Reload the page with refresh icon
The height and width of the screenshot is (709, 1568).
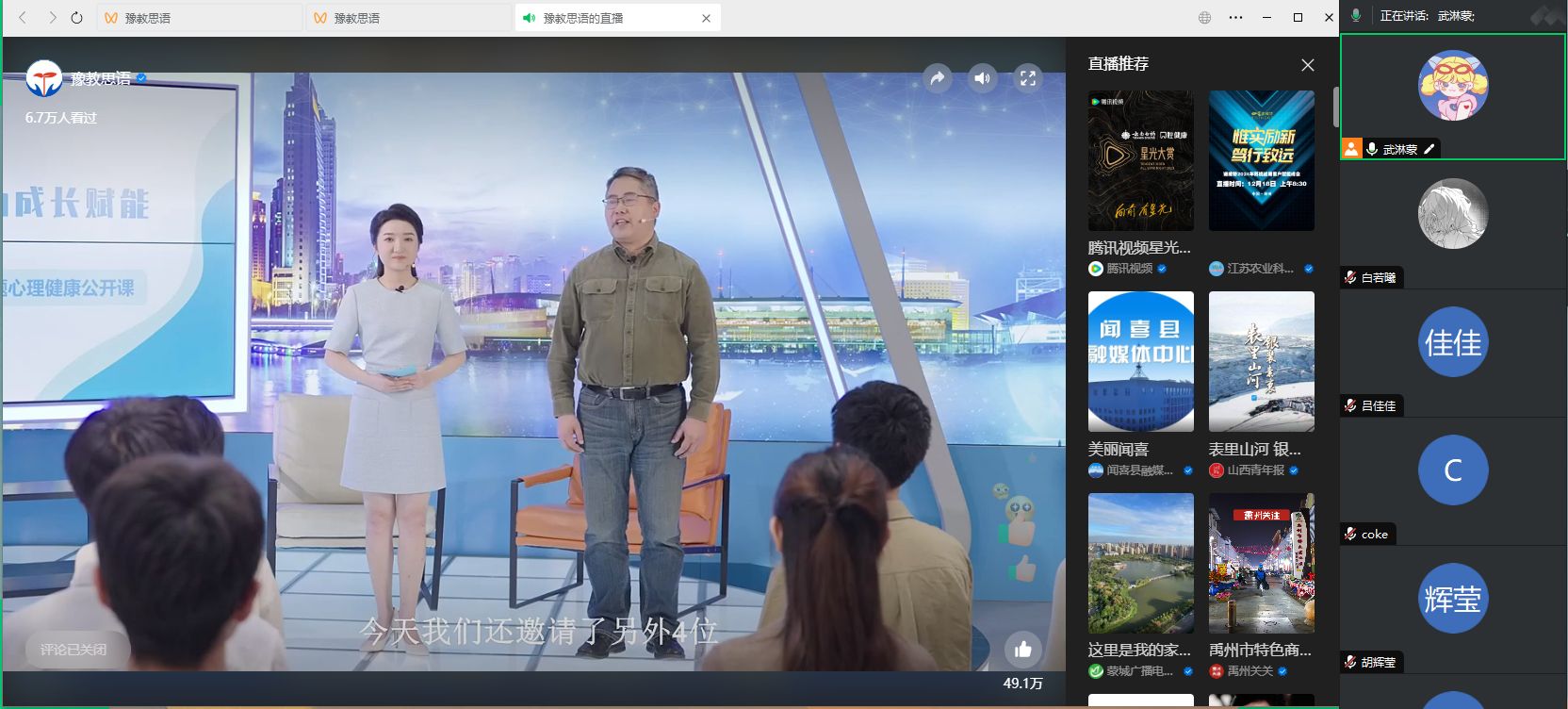[x=77, y=18]
